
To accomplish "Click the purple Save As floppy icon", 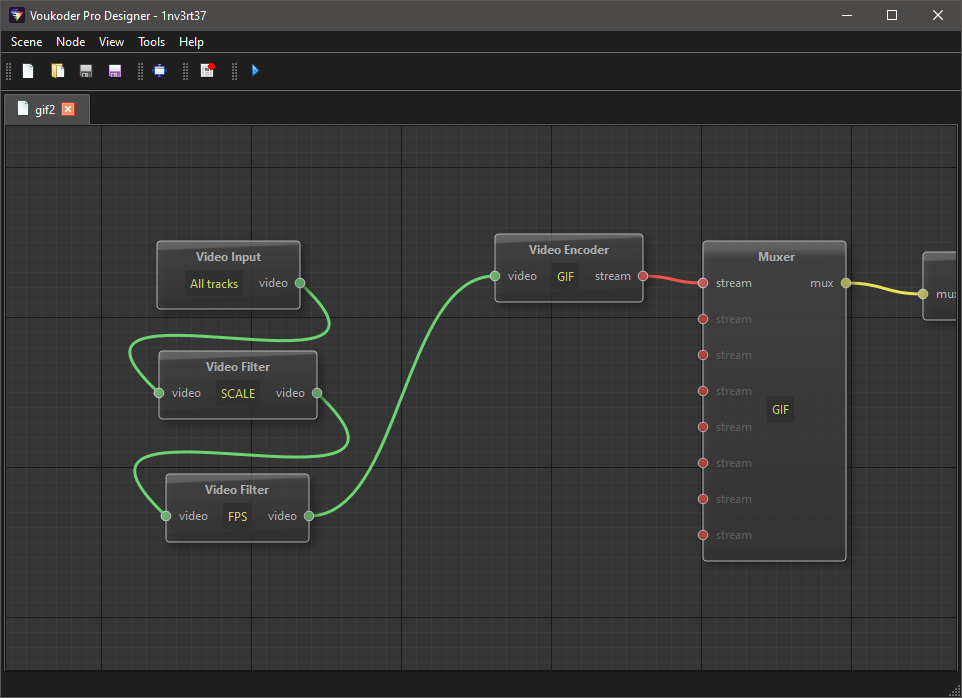I will [x=115, y=71].
